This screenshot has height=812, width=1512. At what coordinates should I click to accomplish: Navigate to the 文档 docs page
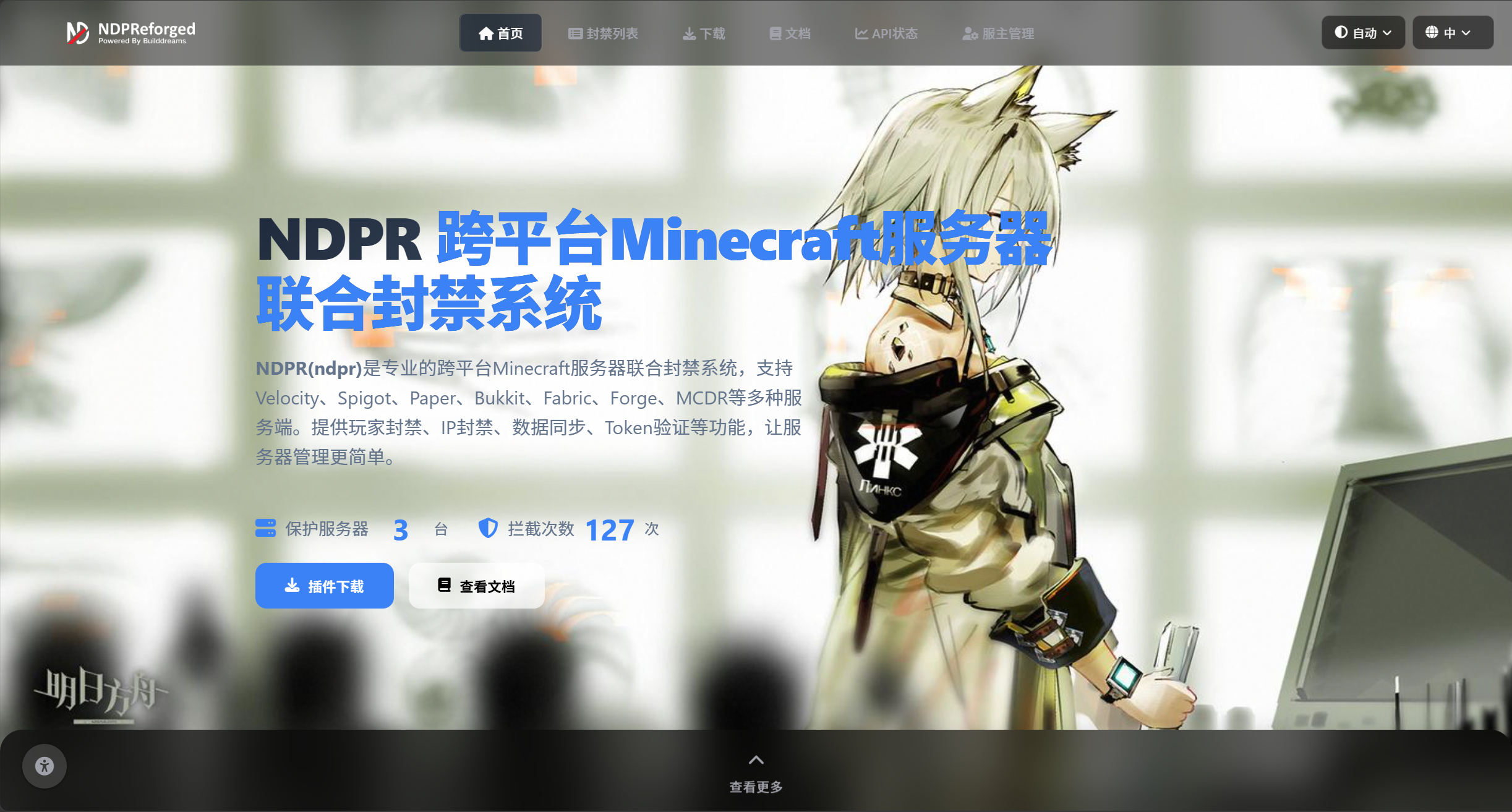coord(790,33)
